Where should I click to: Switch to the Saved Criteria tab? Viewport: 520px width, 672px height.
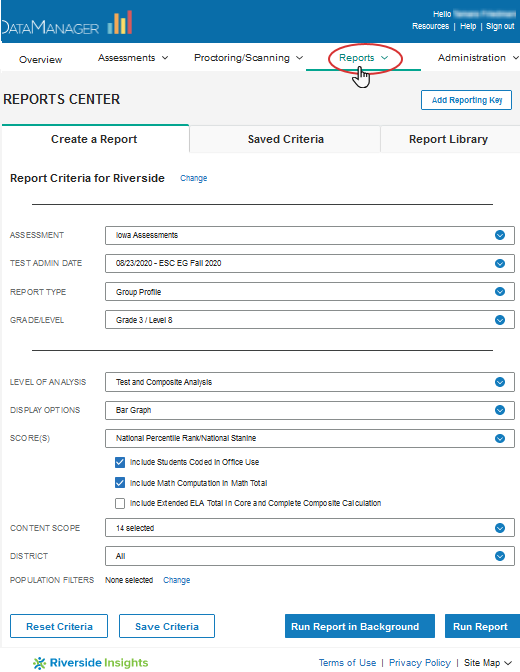pos(286,139)
